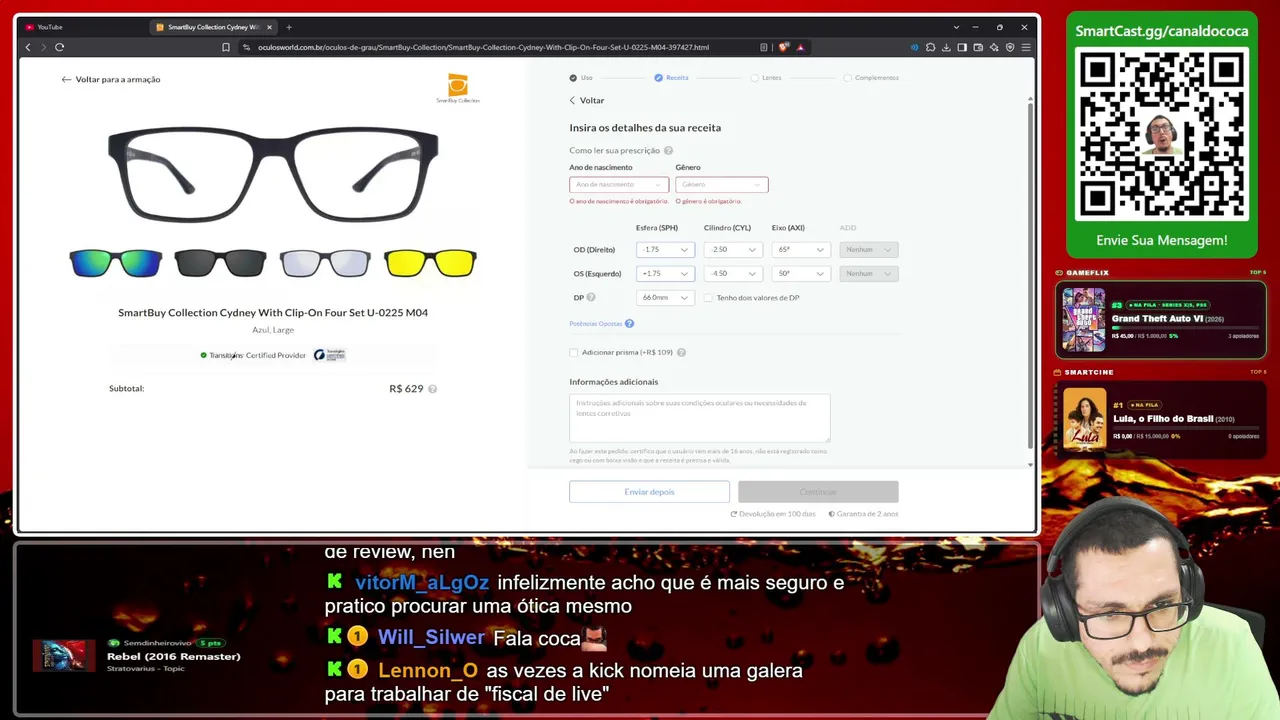Image resolution: width=1280 pixels, height=720 pixels.
Task: Click the 'Rebel (2016 Remaster)' song title
Action: (174, 656)
